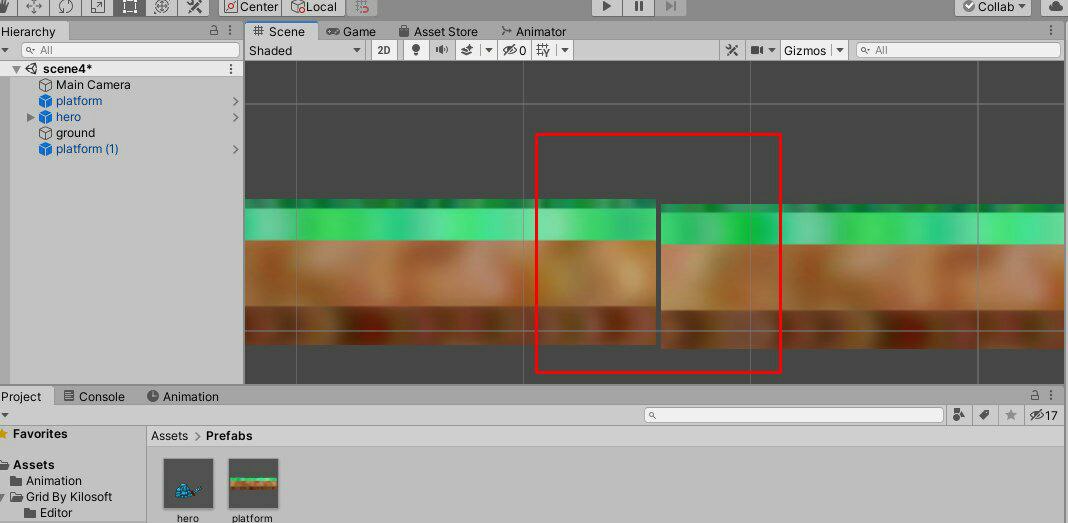Viewport: 1068px width, 523px height.
Task: Open the scene4 options menu
Action: point(231,69)
